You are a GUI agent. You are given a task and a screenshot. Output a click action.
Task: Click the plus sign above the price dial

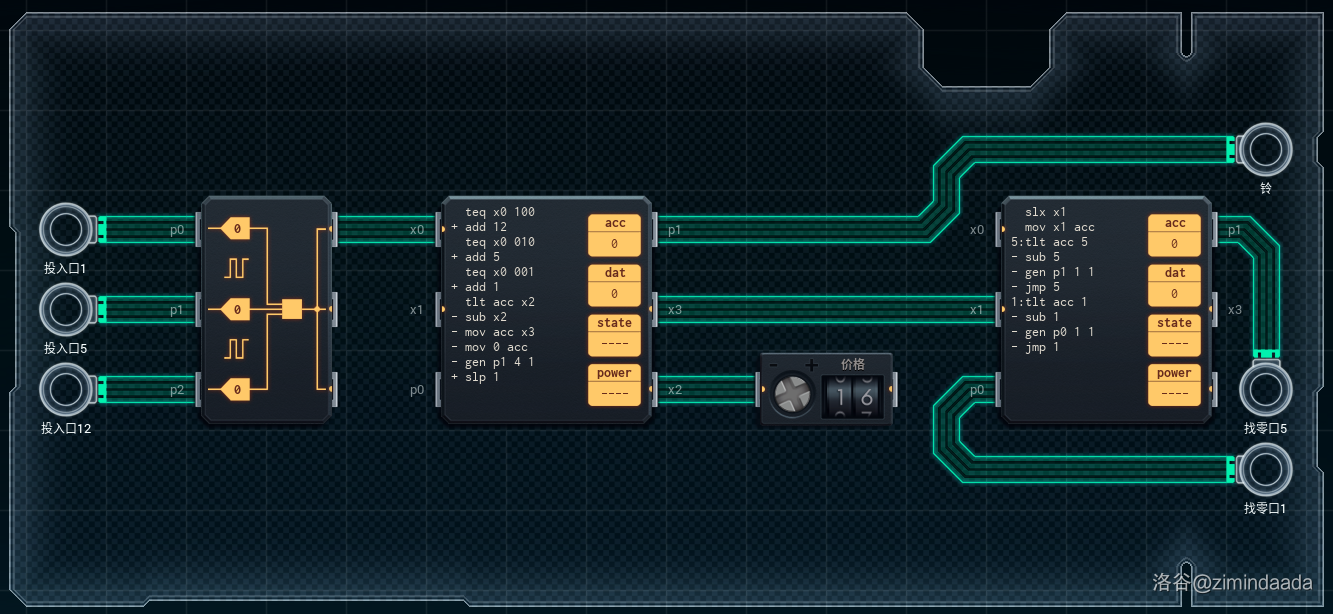click(812, 364)
